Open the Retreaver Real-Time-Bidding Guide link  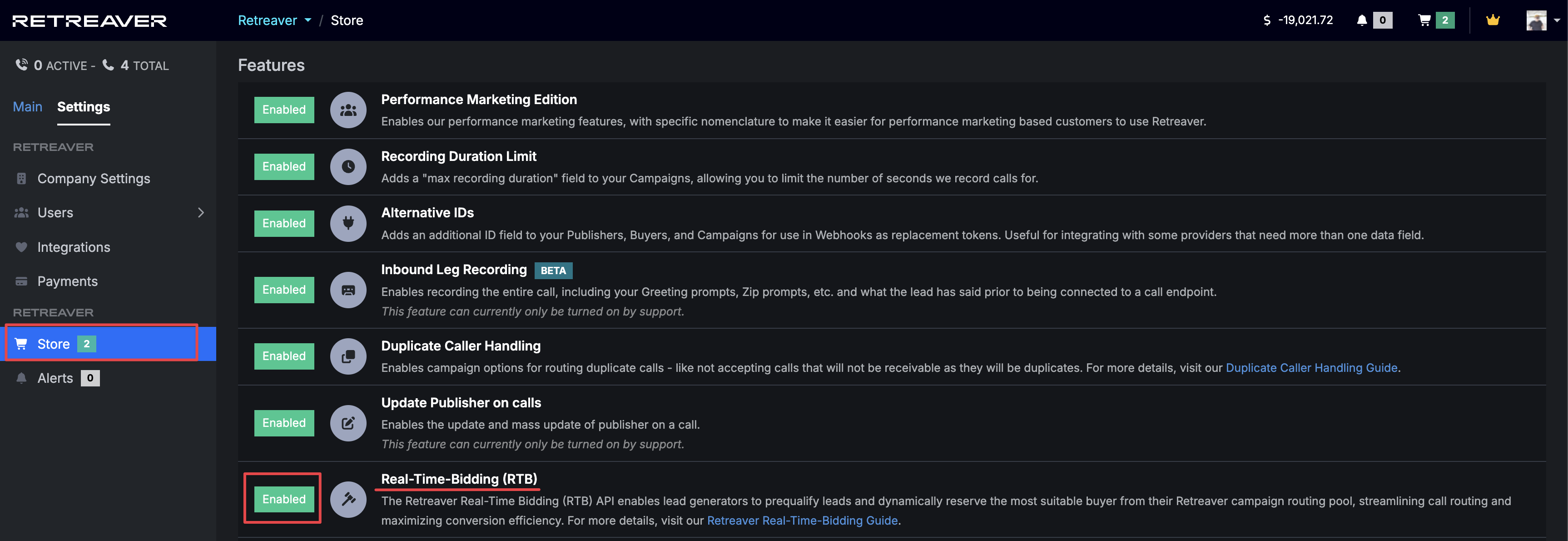(x=802, y=521)
